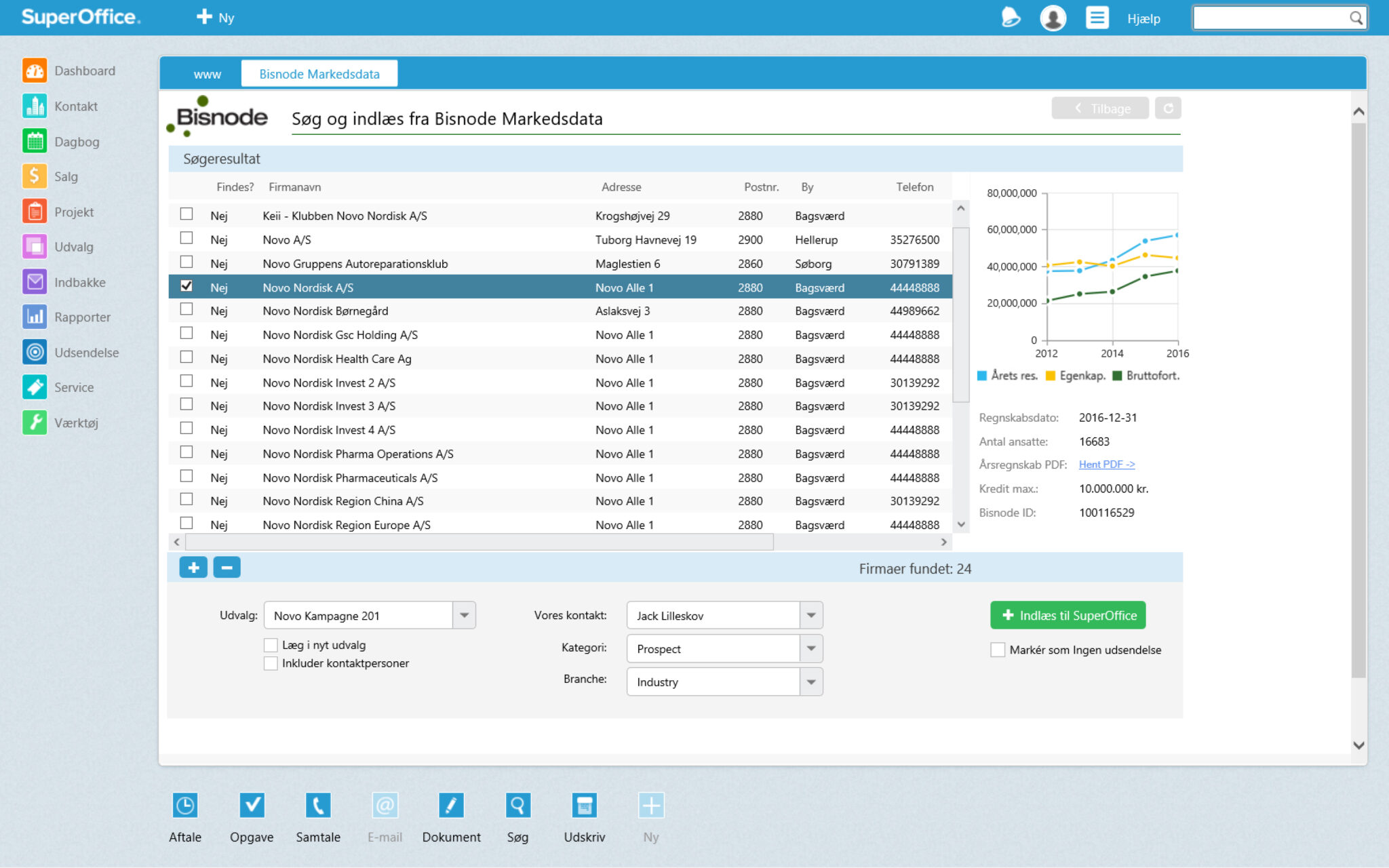1389x868 pixels.
Task: Create a new Dokument
Action: pyautogui.click(x=451, y=806)
